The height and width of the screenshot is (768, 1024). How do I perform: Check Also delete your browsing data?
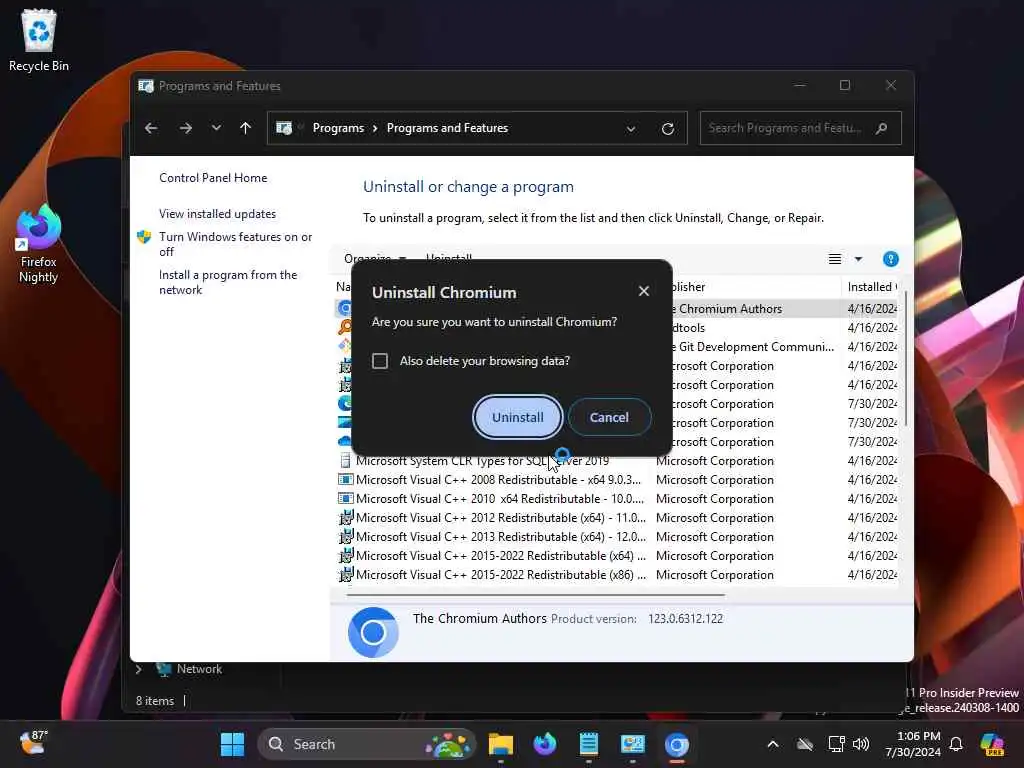[380, 361]
